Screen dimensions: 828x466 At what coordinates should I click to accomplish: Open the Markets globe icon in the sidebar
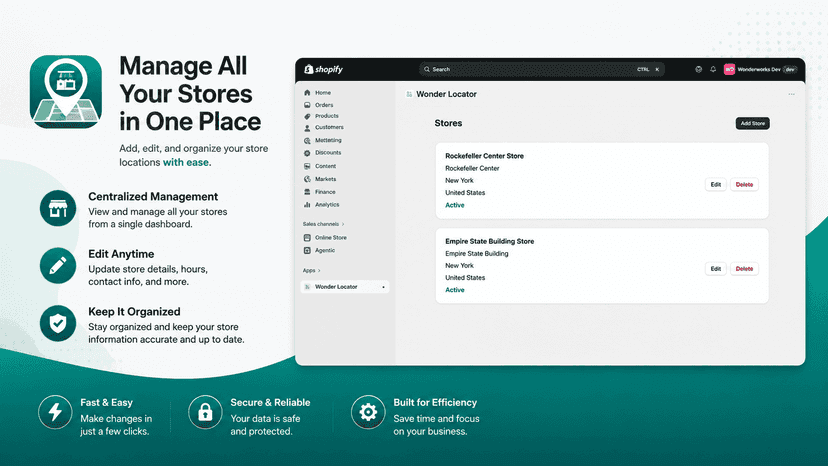307,179
